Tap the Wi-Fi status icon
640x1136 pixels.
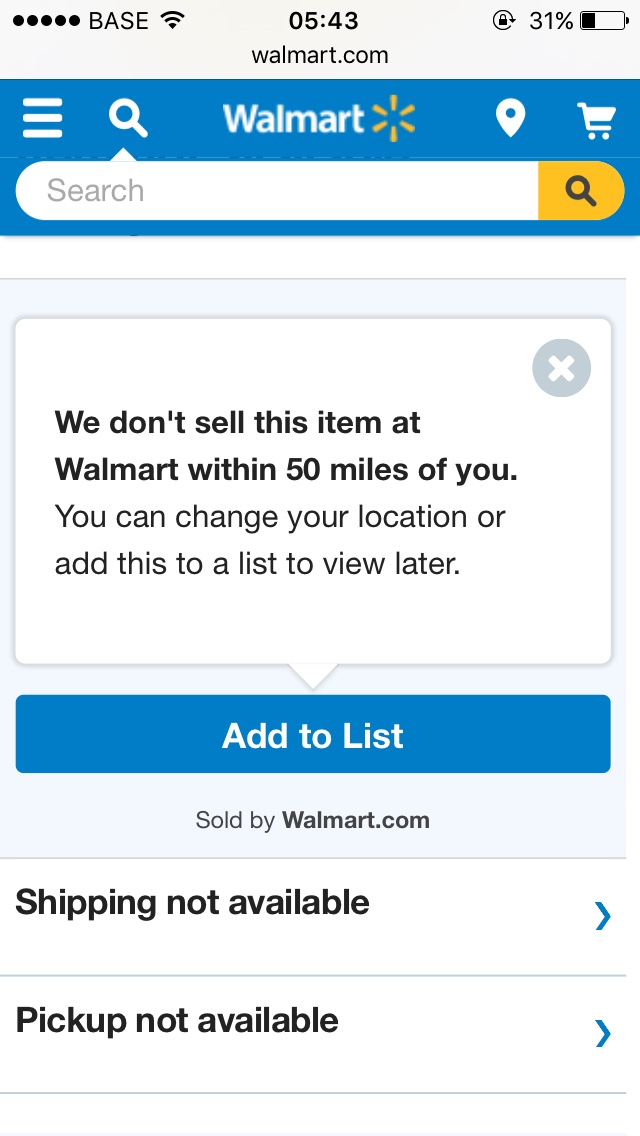[x=172, y=20]
